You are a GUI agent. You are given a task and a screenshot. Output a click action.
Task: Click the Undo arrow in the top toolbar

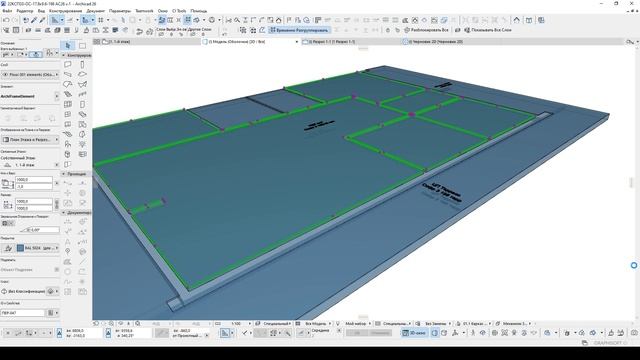[6, 20]
